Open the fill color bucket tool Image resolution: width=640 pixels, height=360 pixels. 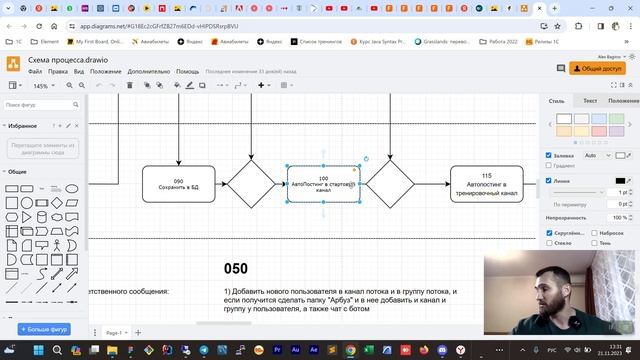[x=177, y=85]
